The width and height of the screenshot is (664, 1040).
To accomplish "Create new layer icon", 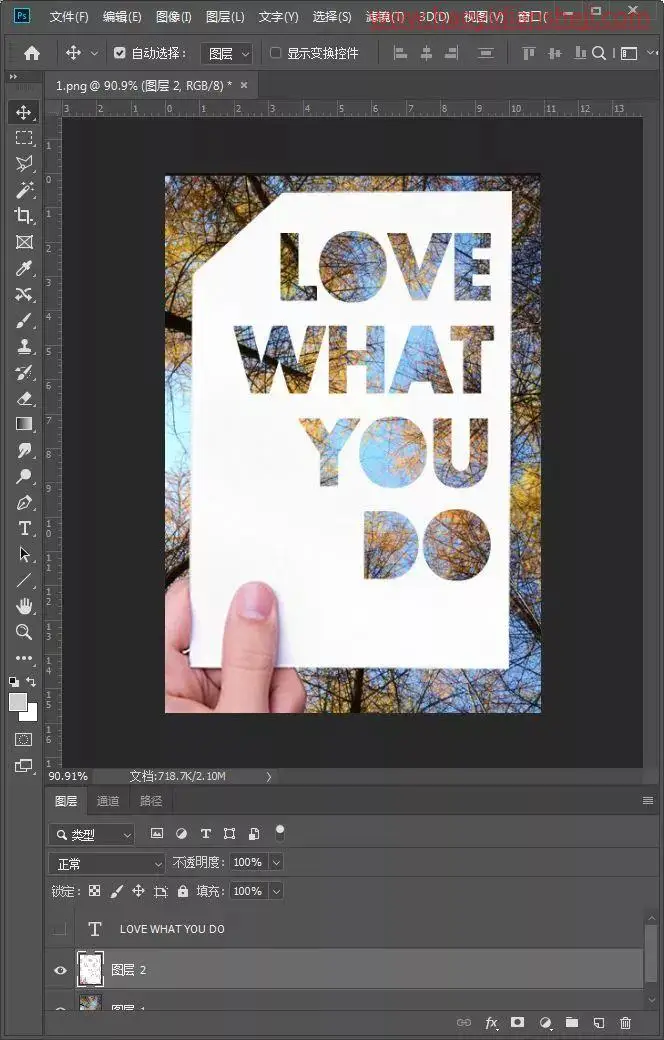I will point(598,1023).
